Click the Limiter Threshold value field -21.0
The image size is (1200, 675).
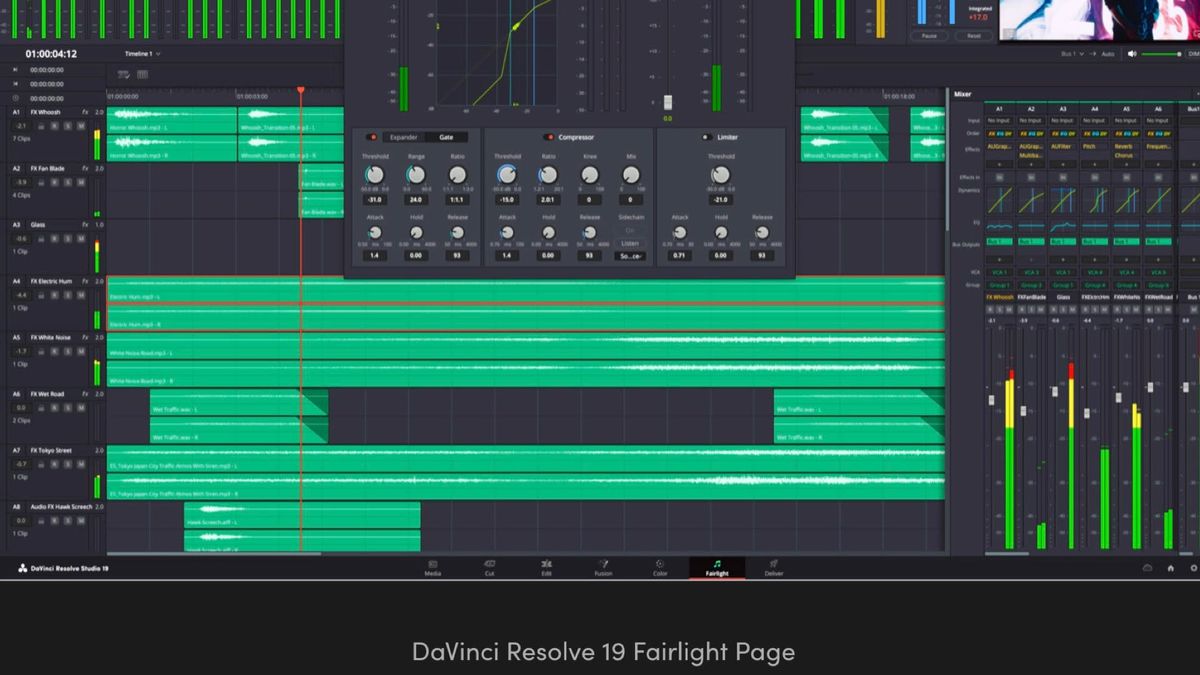(720, 200)
